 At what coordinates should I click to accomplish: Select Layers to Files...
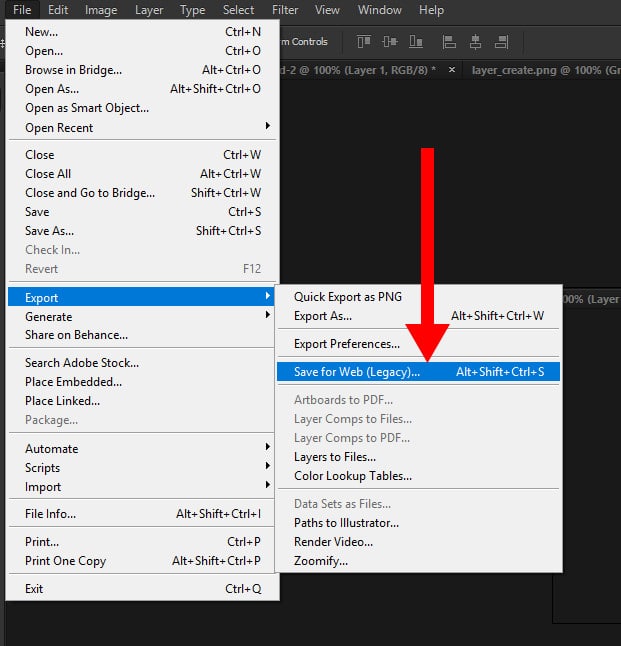418,456
